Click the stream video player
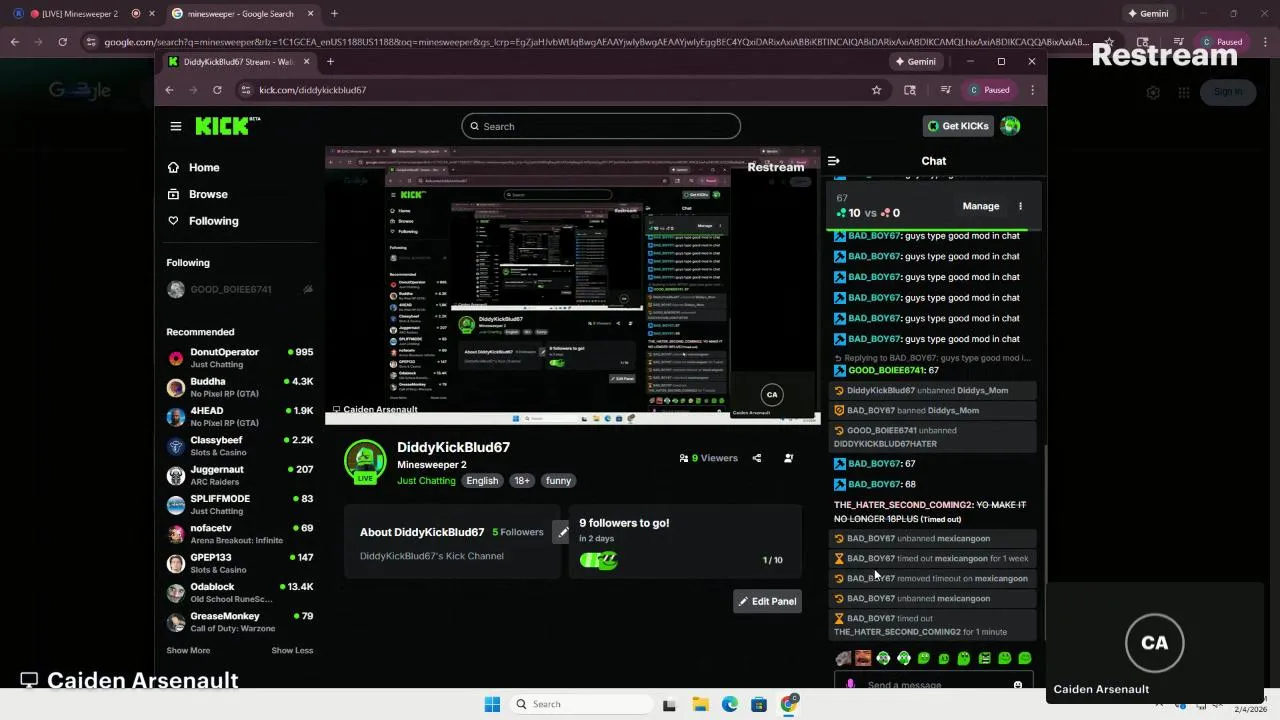Screen dimensions: 1280x720 pyautogui.click(x=572, y=286)
